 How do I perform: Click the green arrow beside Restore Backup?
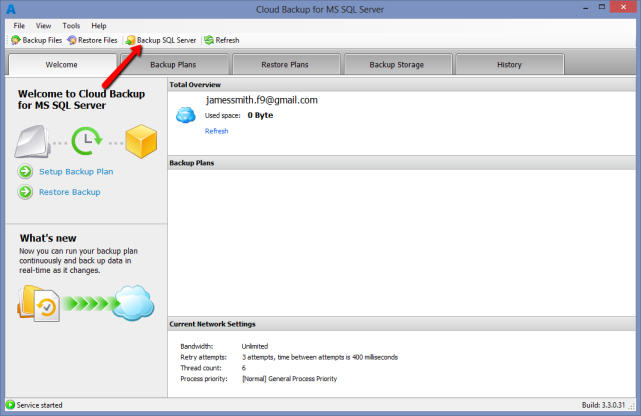[25, 192]
